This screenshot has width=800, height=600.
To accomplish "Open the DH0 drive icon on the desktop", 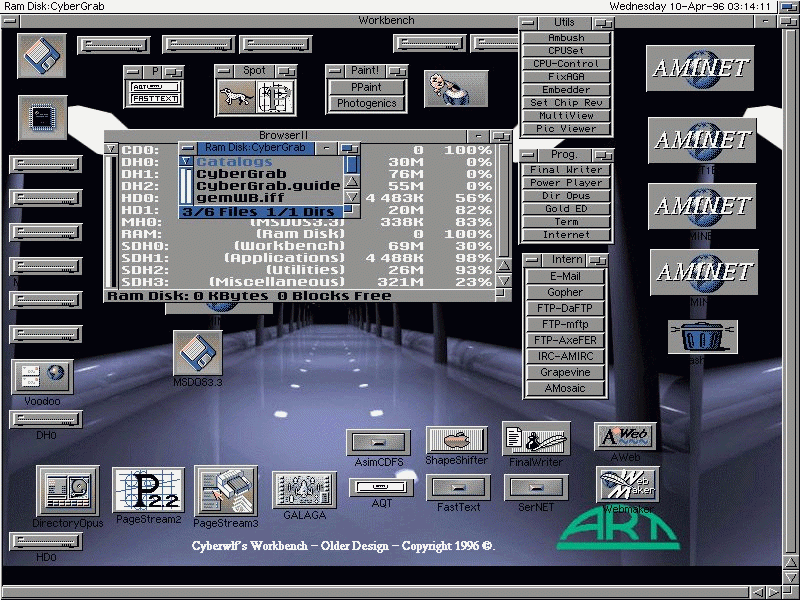I will (x=46, y=419).
